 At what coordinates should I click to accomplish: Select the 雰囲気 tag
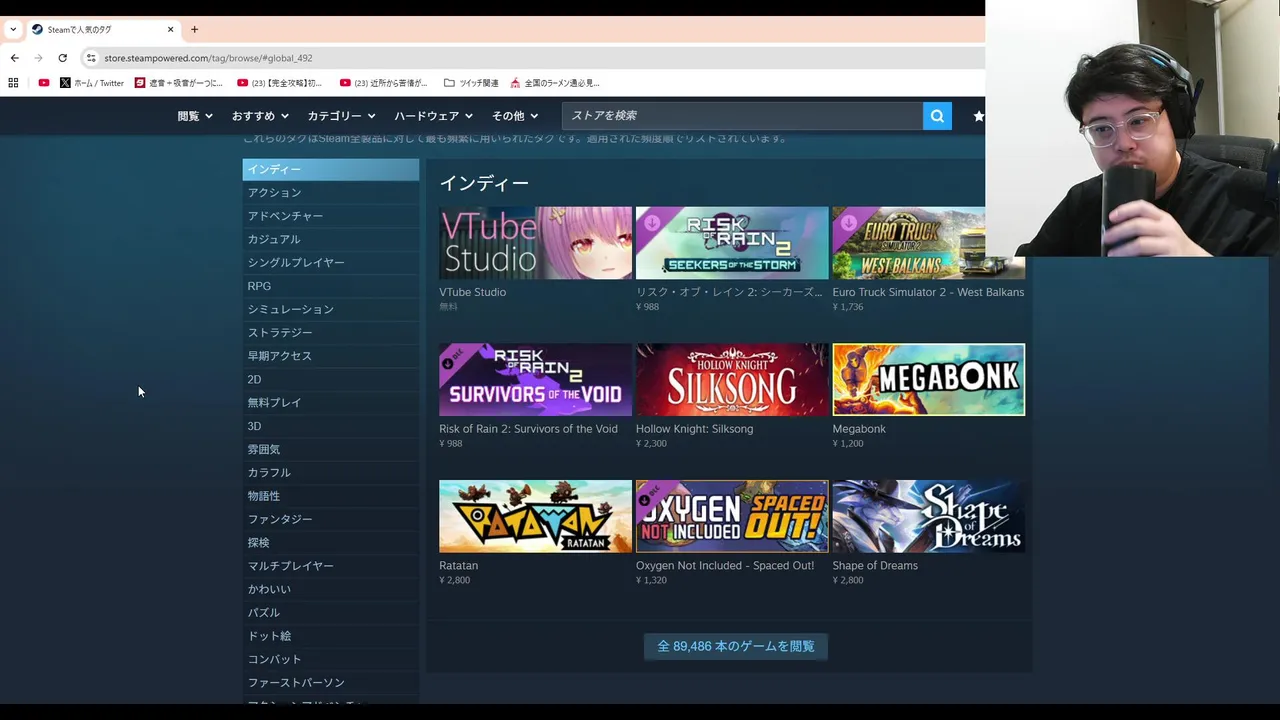(330, 449)
